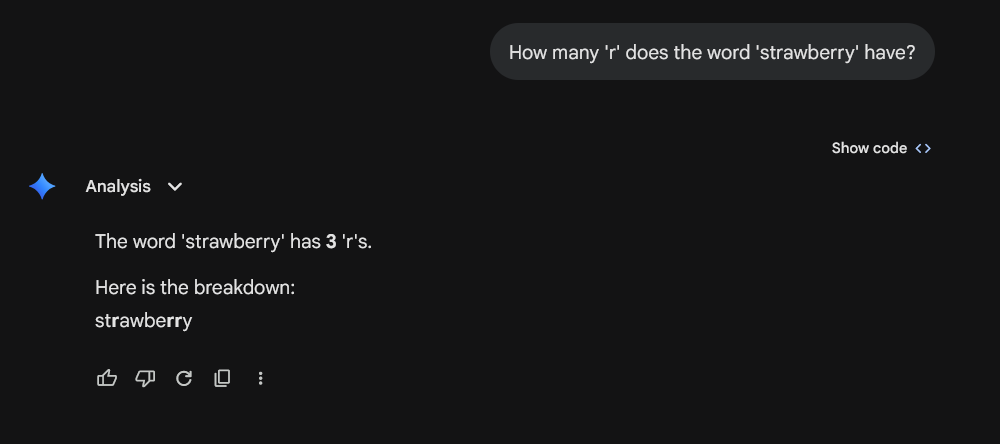Click the thumbs down bad response icon

145,378
